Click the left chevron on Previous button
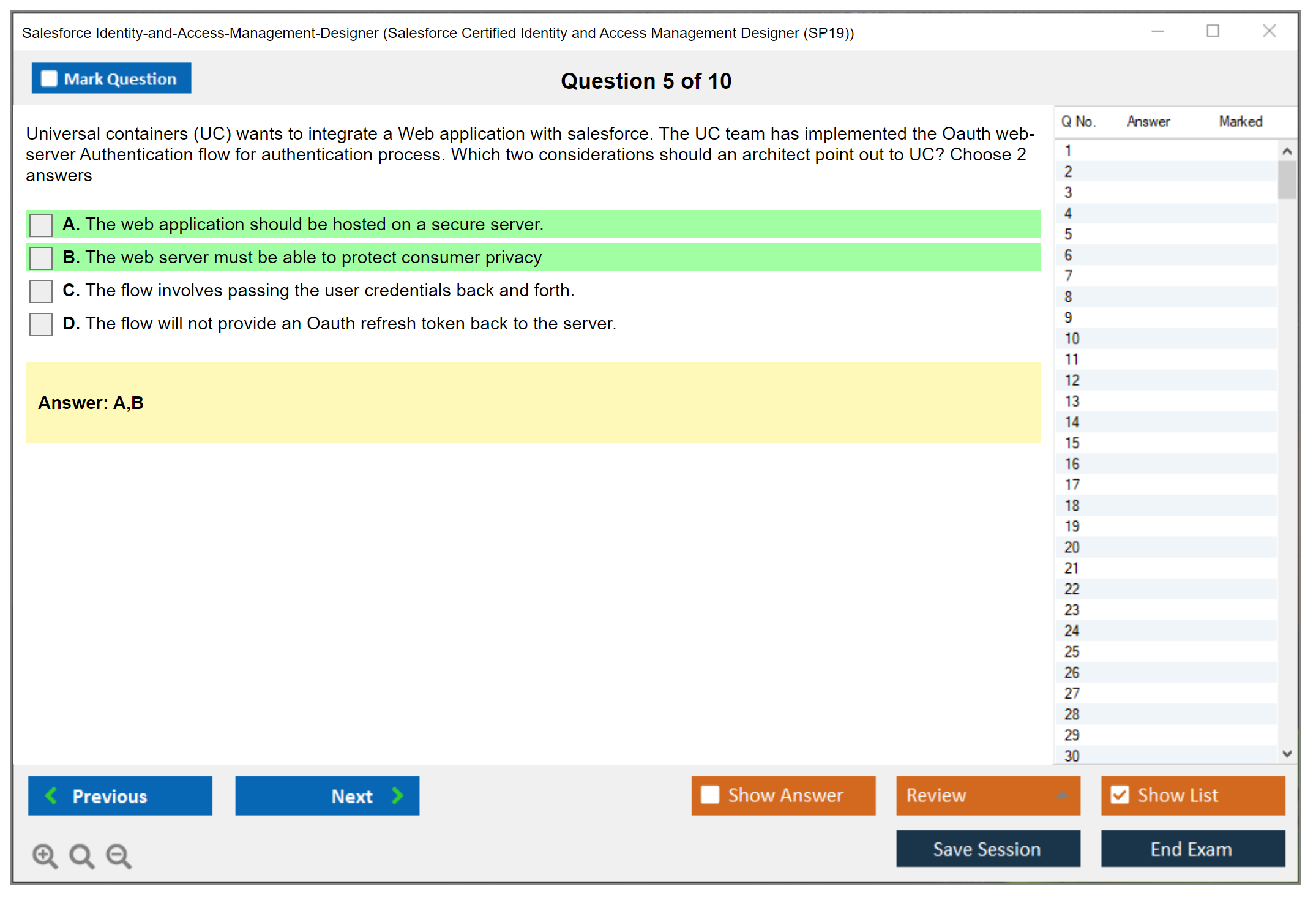 (51, 795)
